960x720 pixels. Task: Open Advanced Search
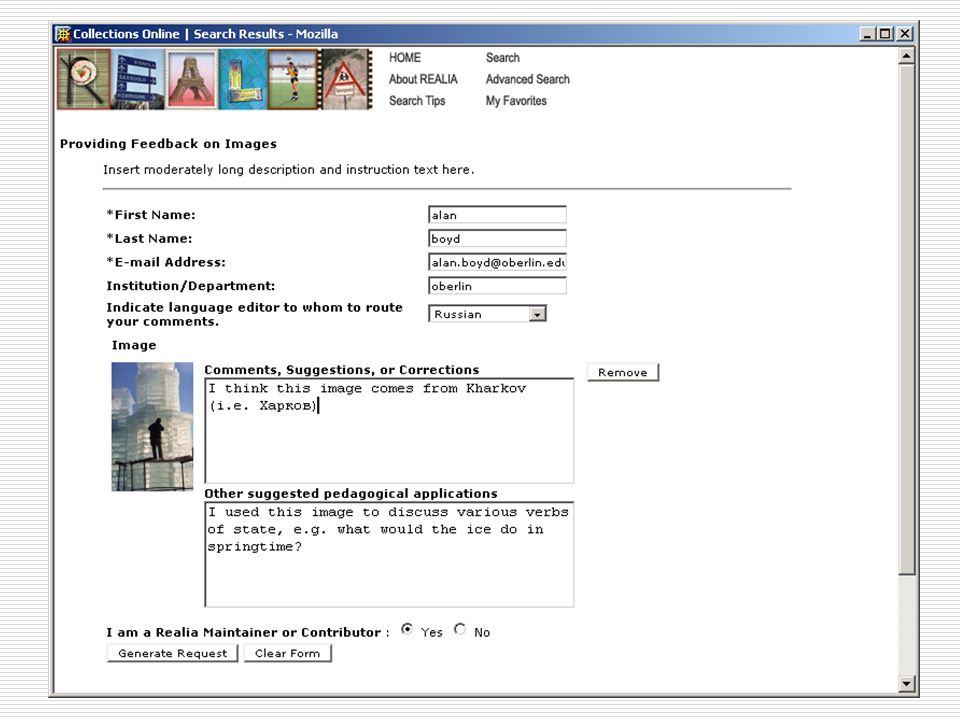(527, 79)
